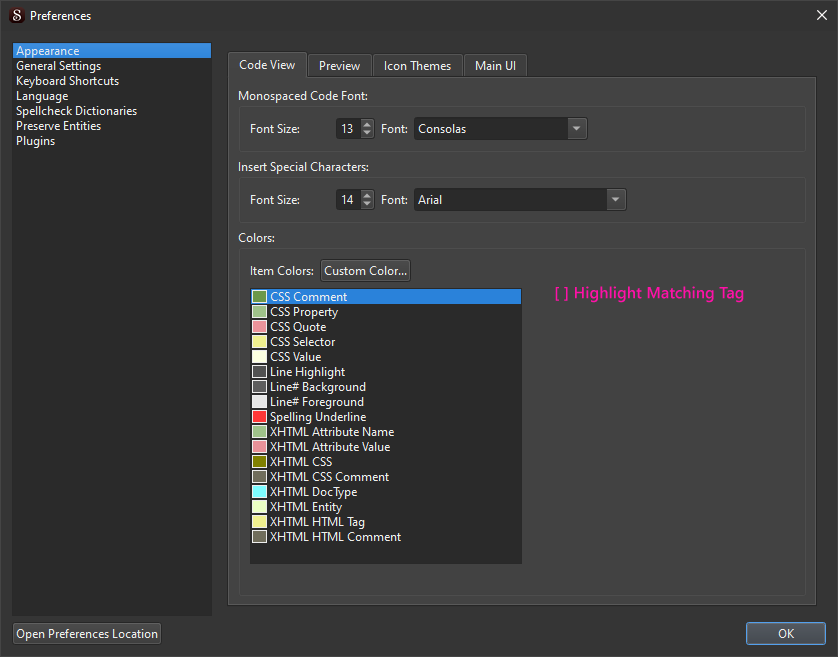Screen dimensions: 838x657
Task: Select the Line Highlight color swatch
Action: coord(259,372)
